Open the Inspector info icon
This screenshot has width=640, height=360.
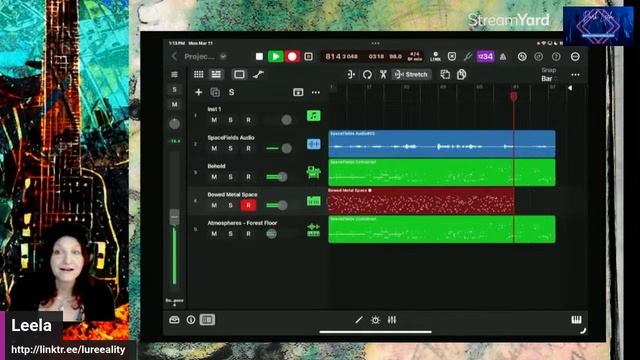click(191, 320)
